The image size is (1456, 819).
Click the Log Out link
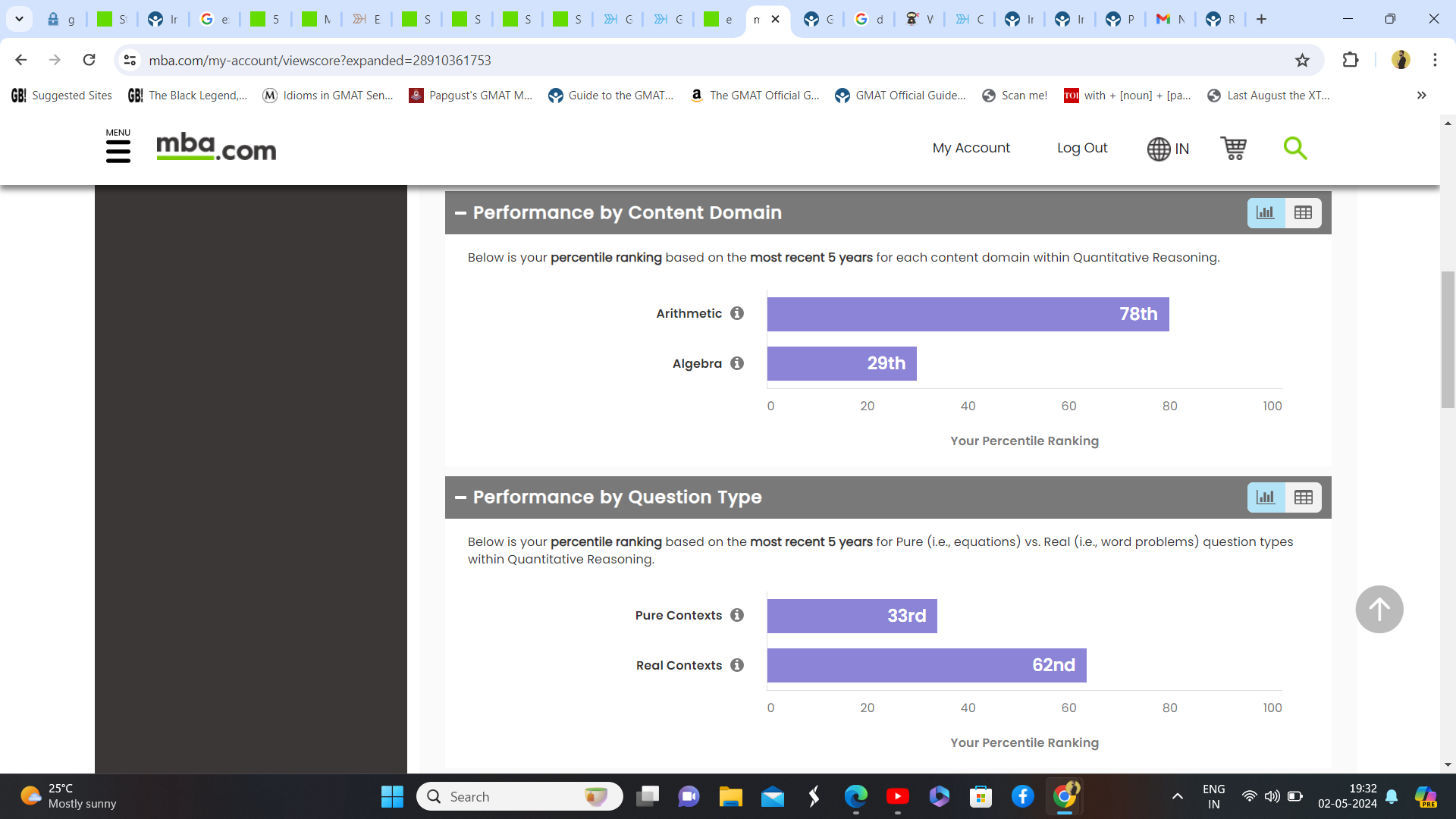pos(1081,148)
